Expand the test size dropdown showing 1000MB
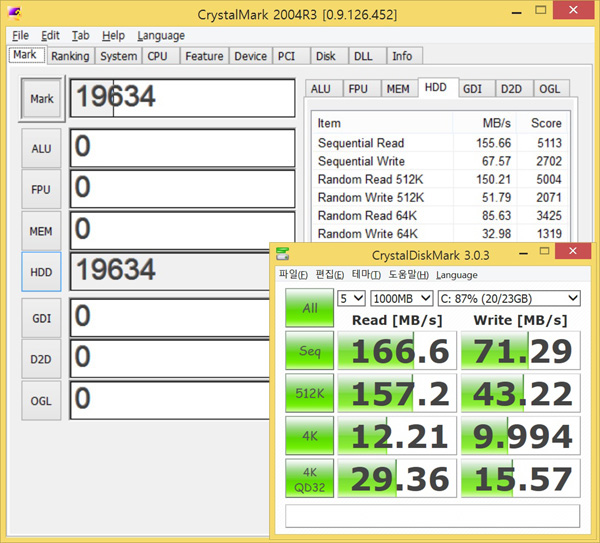 [401, 298]
